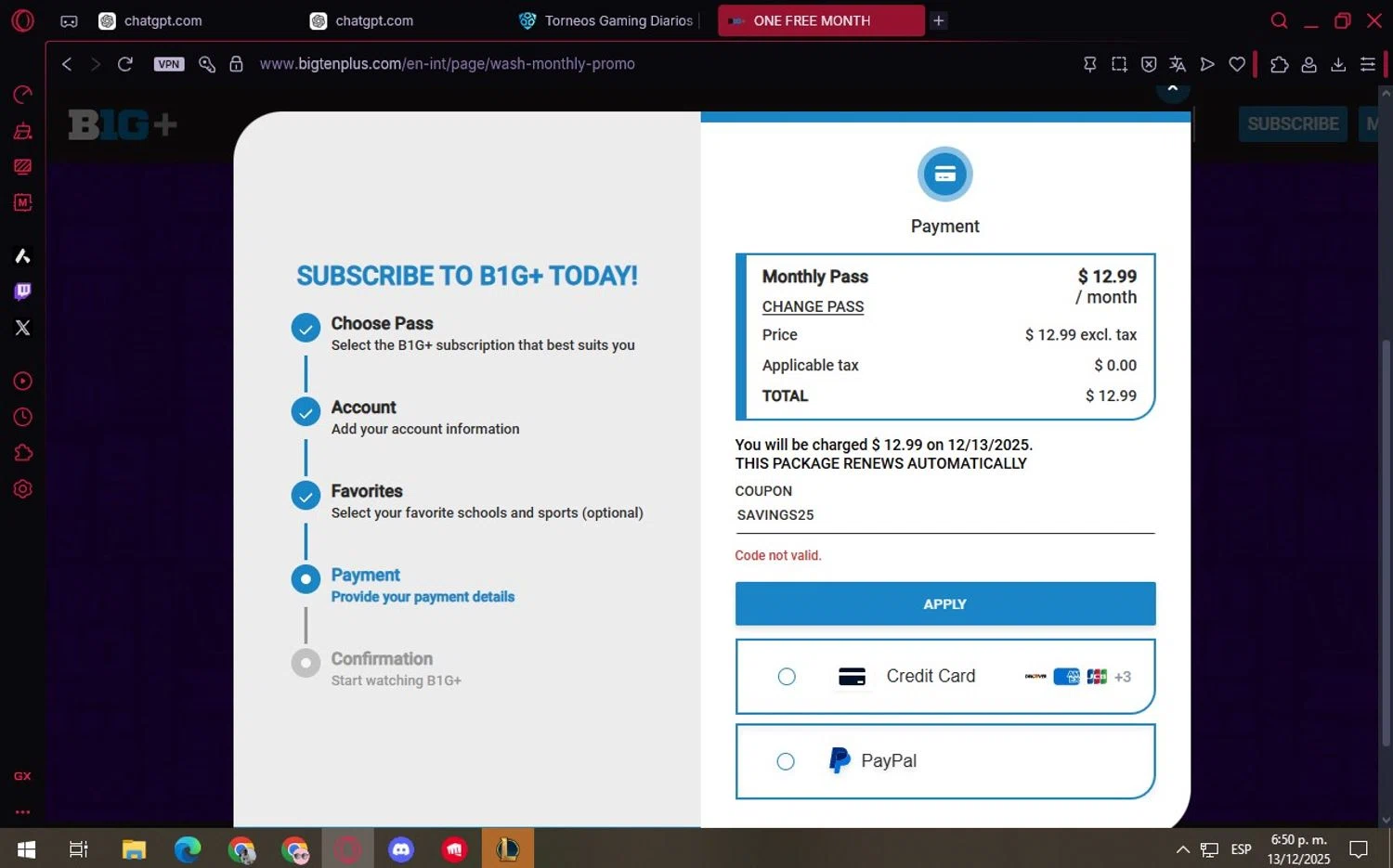Viewport: 1393px width, 868px height.
Task: Switch to Torneos Gaming Diarios tab
Action: point(610,20)
